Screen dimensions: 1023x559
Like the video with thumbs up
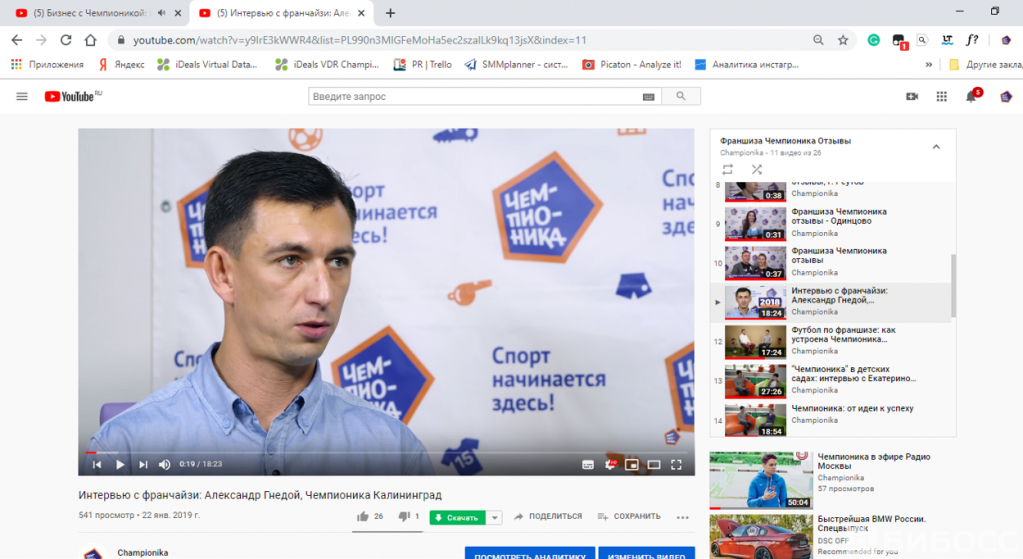tap(363, 517)
